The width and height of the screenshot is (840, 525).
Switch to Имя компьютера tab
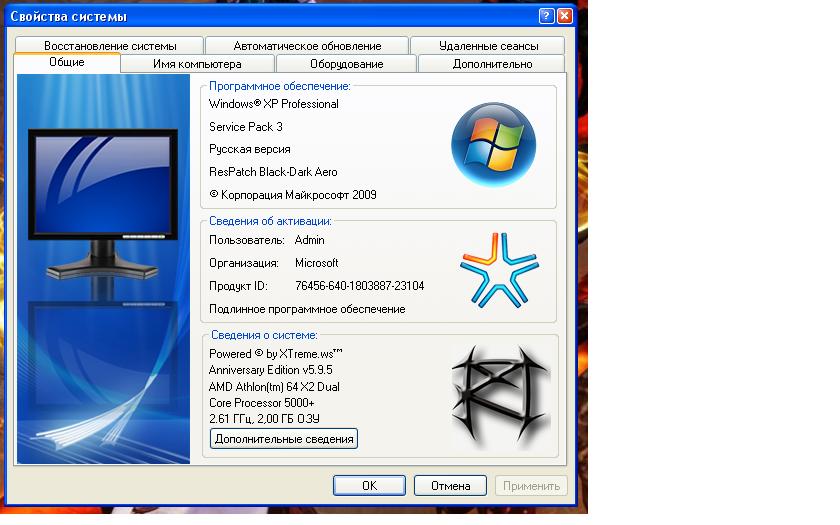(197, 64)
